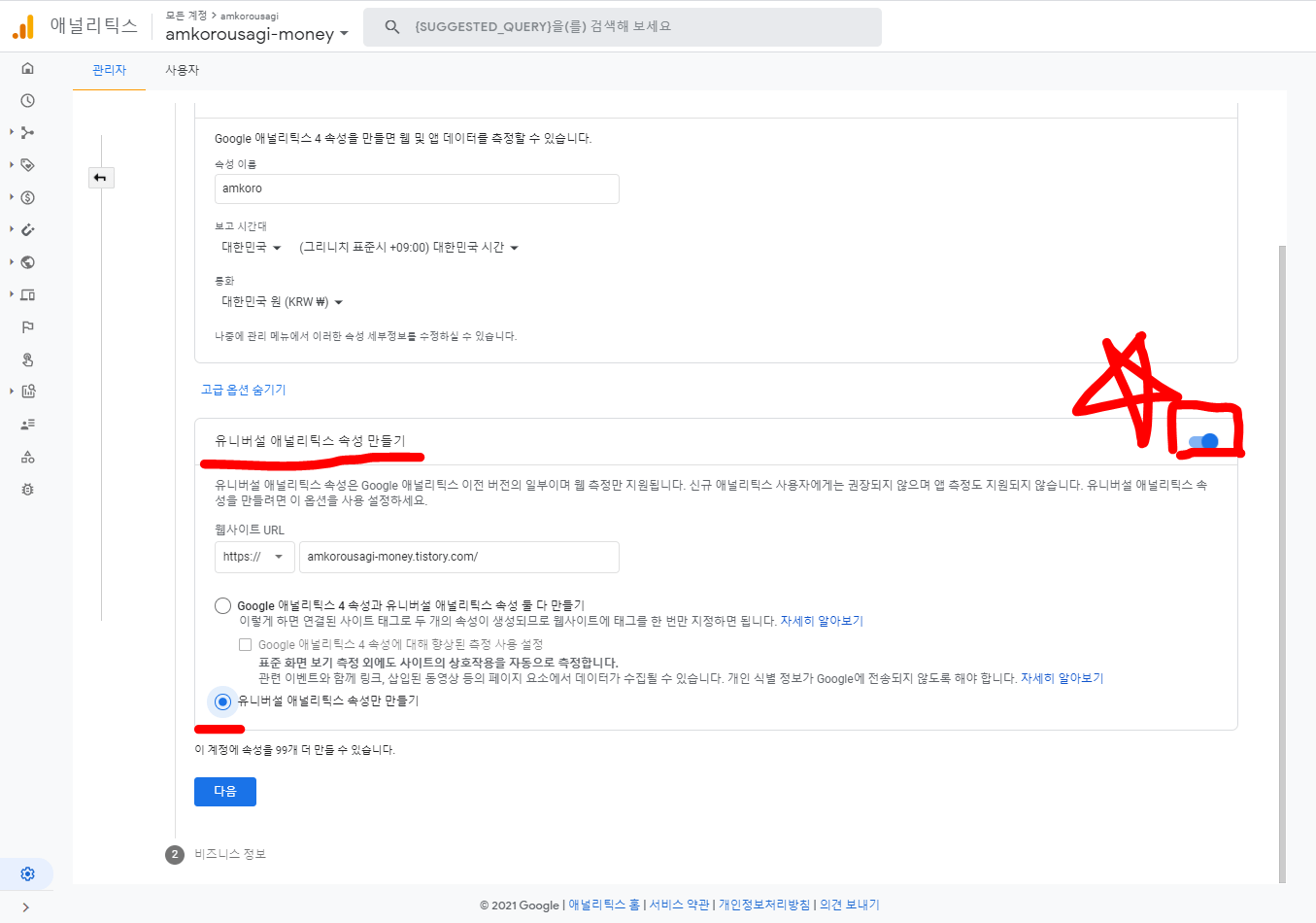Open the 개인정보처리방침 footer link
Viewport: 1316px width, 923px height.
(x=764, y=905)
